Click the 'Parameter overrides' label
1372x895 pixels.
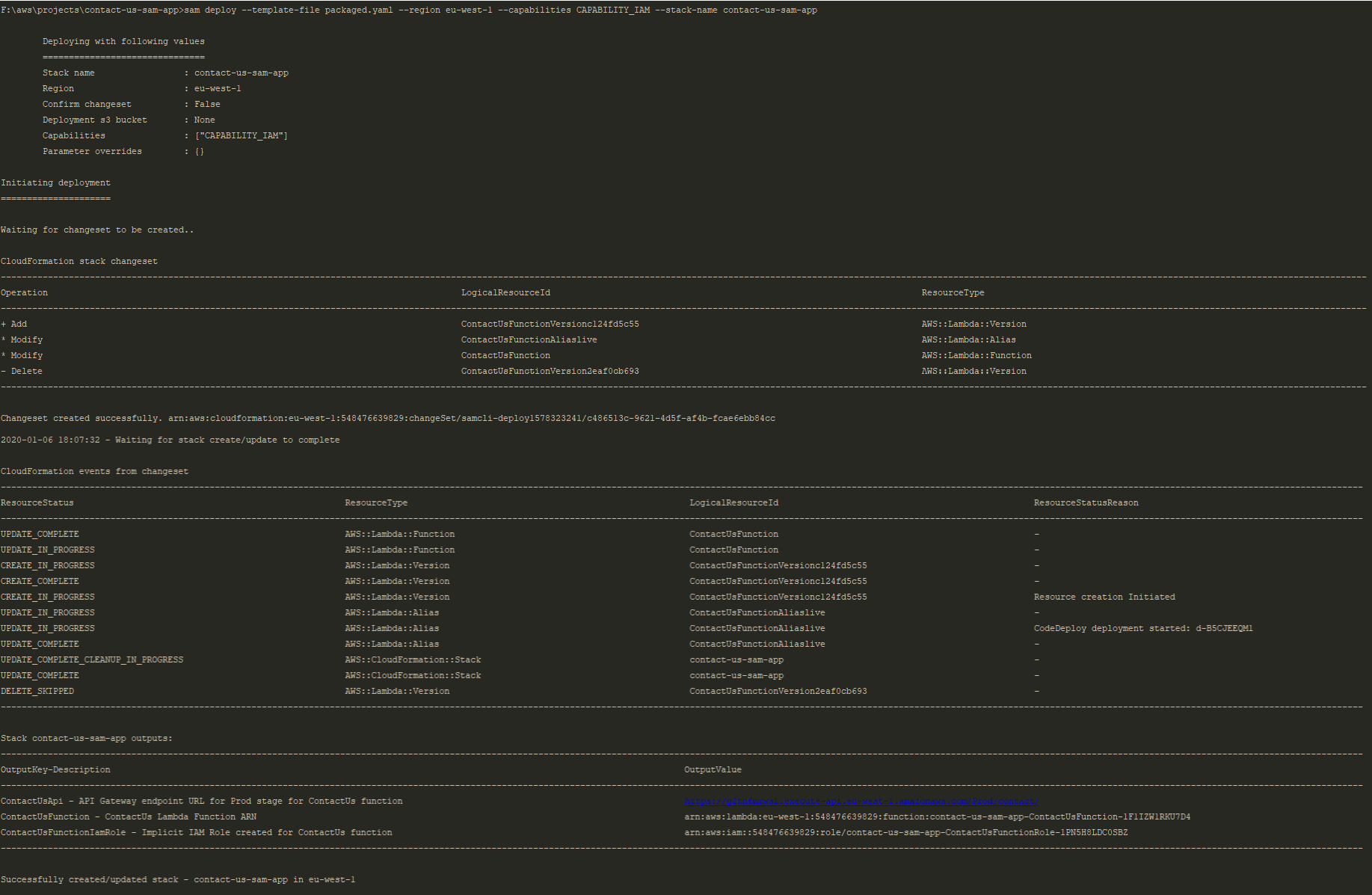click(x=92, y=152)
